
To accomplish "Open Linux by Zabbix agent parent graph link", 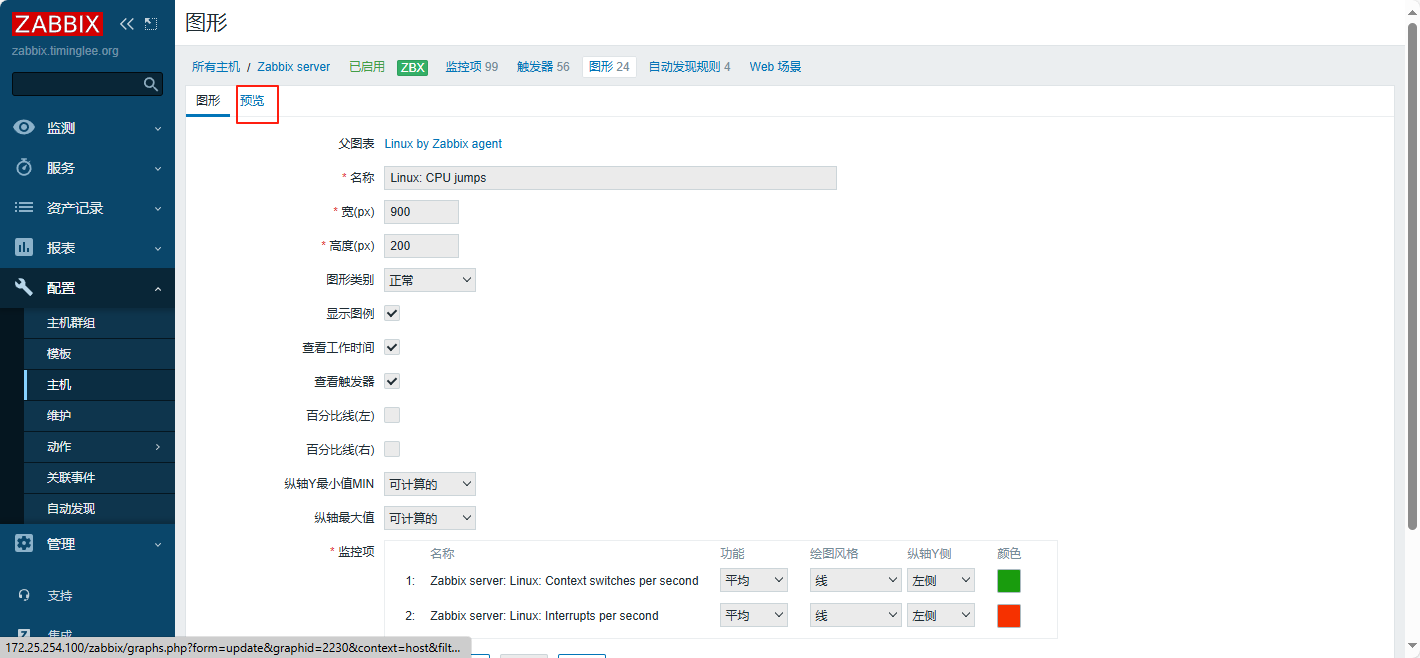I will (x=443, y=144).
